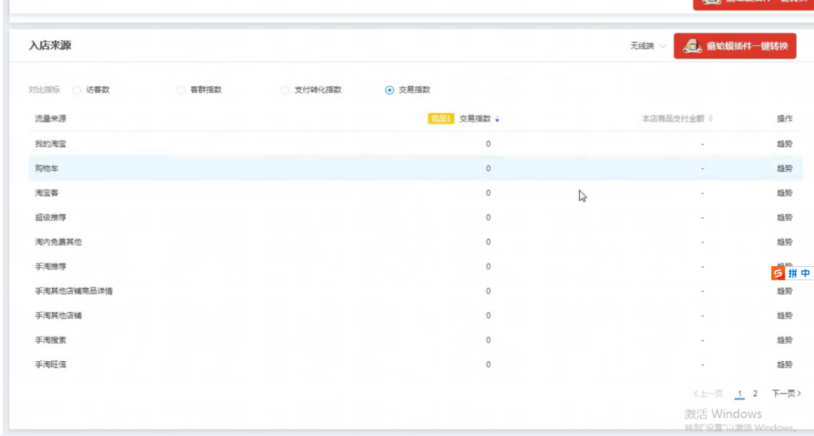
Task: Click the 超级推荐 traffic source row
Action: pos(415,217)
